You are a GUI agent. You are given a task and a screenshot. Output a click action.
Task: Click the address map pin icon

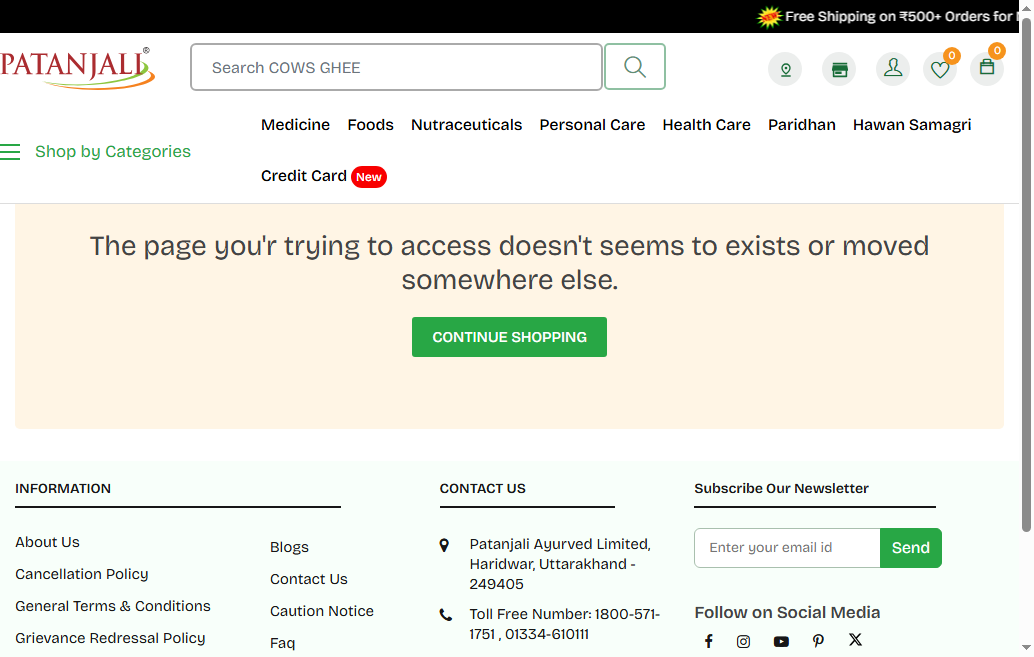tap(444, 546)
